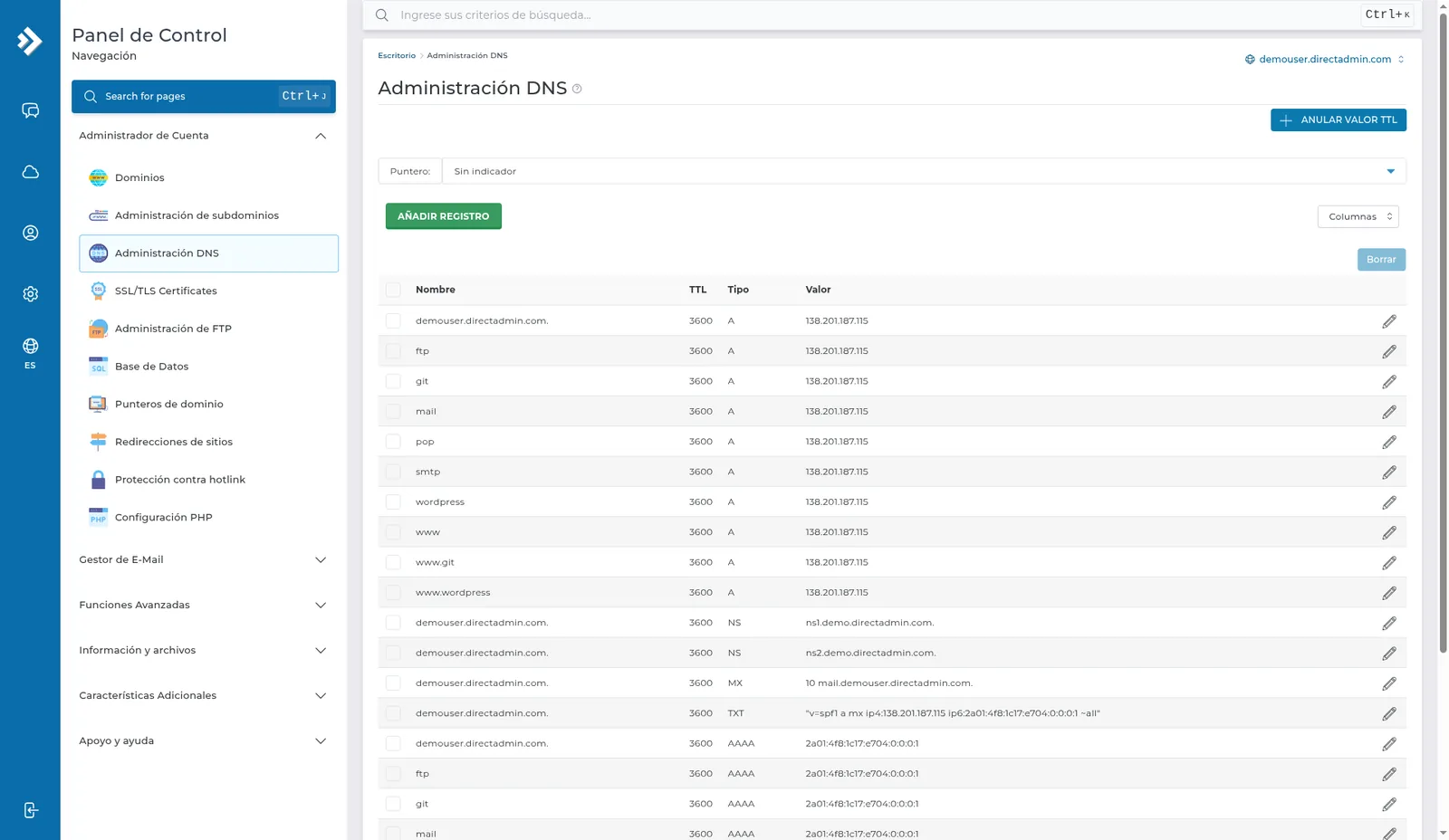The width and height of the screenshot is (1449, 840).
Task: Check the MX record checkbox
Action: click(393, 682)
